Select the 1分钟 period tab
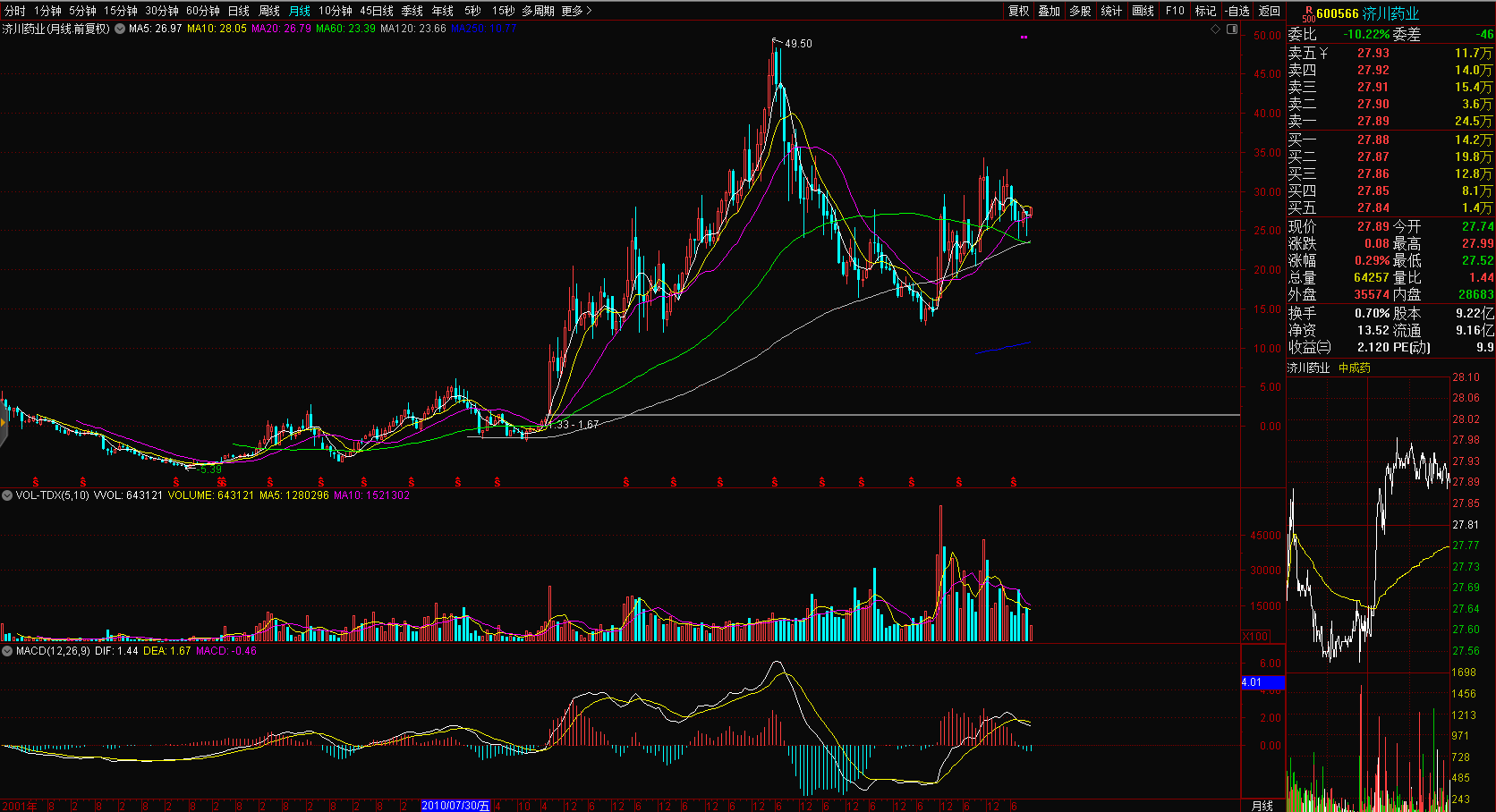The width and height of the screenshot is (1496, 812). pos(48,11)
